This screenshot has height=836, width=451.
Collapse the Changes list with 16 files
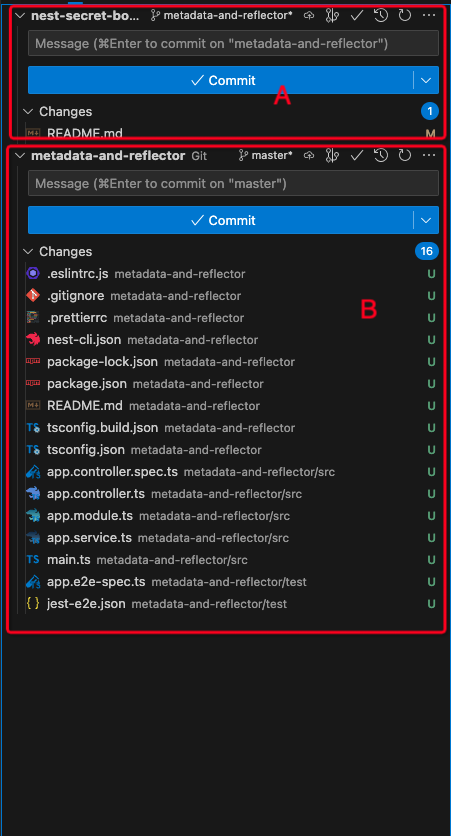coord(28,251)
